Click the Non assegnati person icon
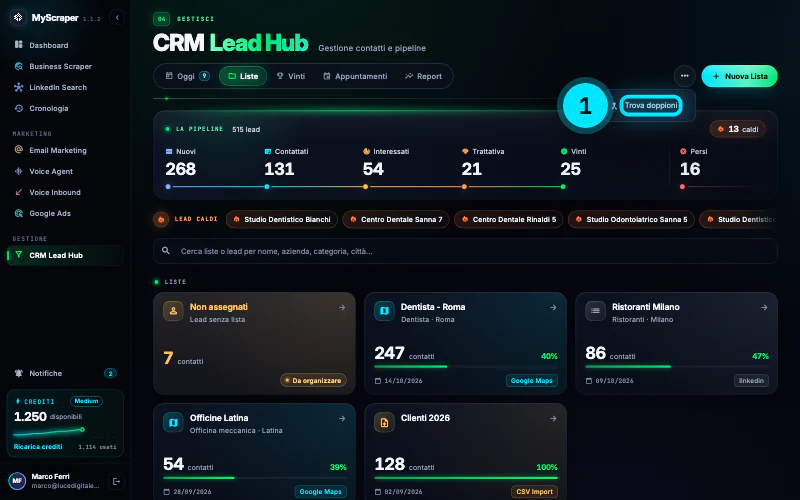Image resolution: width=800 pixels, height=500 pixels. pos(173,311)
